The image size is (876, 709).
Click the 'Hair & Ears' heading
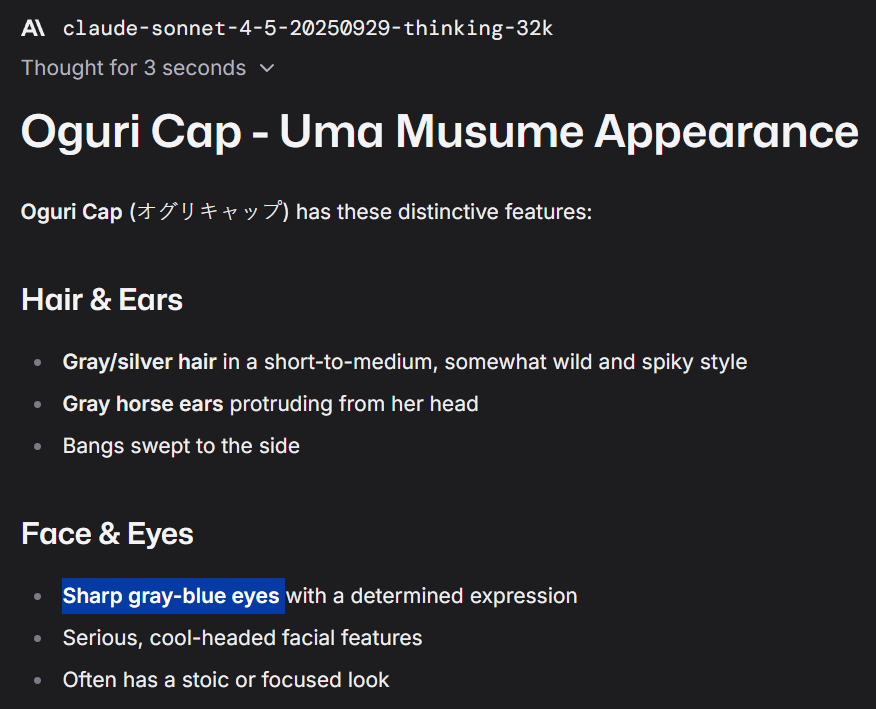click(x=102, y=299)
